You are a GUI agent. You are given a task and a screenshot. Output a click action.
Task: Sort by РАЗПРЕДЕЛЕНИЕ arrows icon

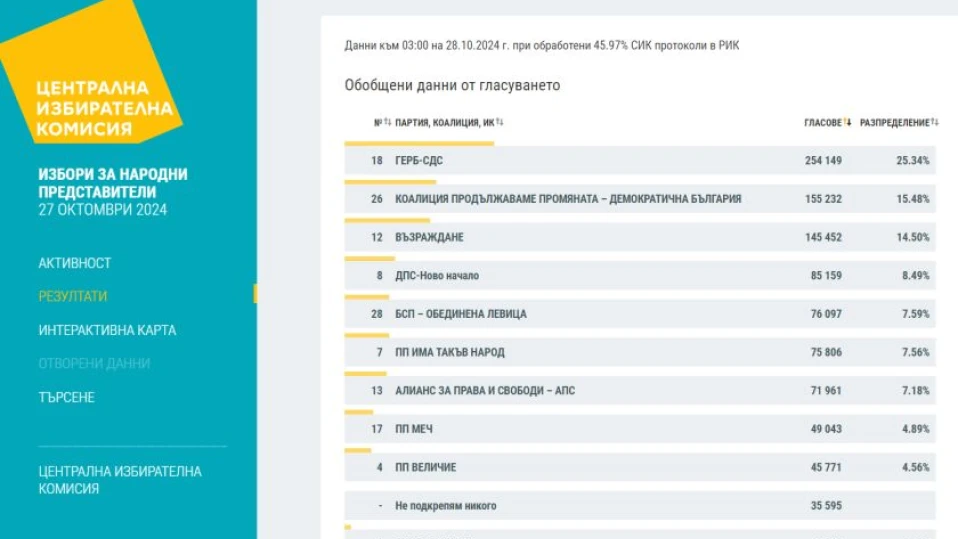pos(935,122)
